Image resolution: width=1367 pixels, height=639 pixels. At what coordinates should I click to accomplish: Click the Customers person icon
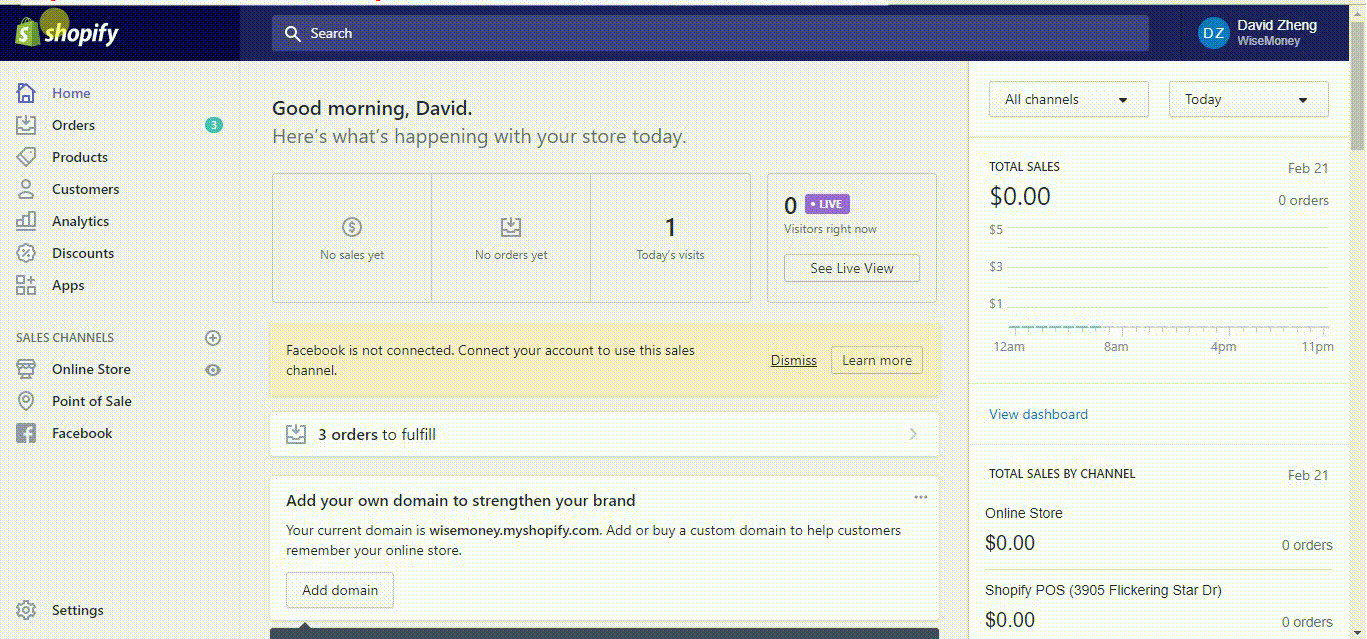click(x=26, y=189)
